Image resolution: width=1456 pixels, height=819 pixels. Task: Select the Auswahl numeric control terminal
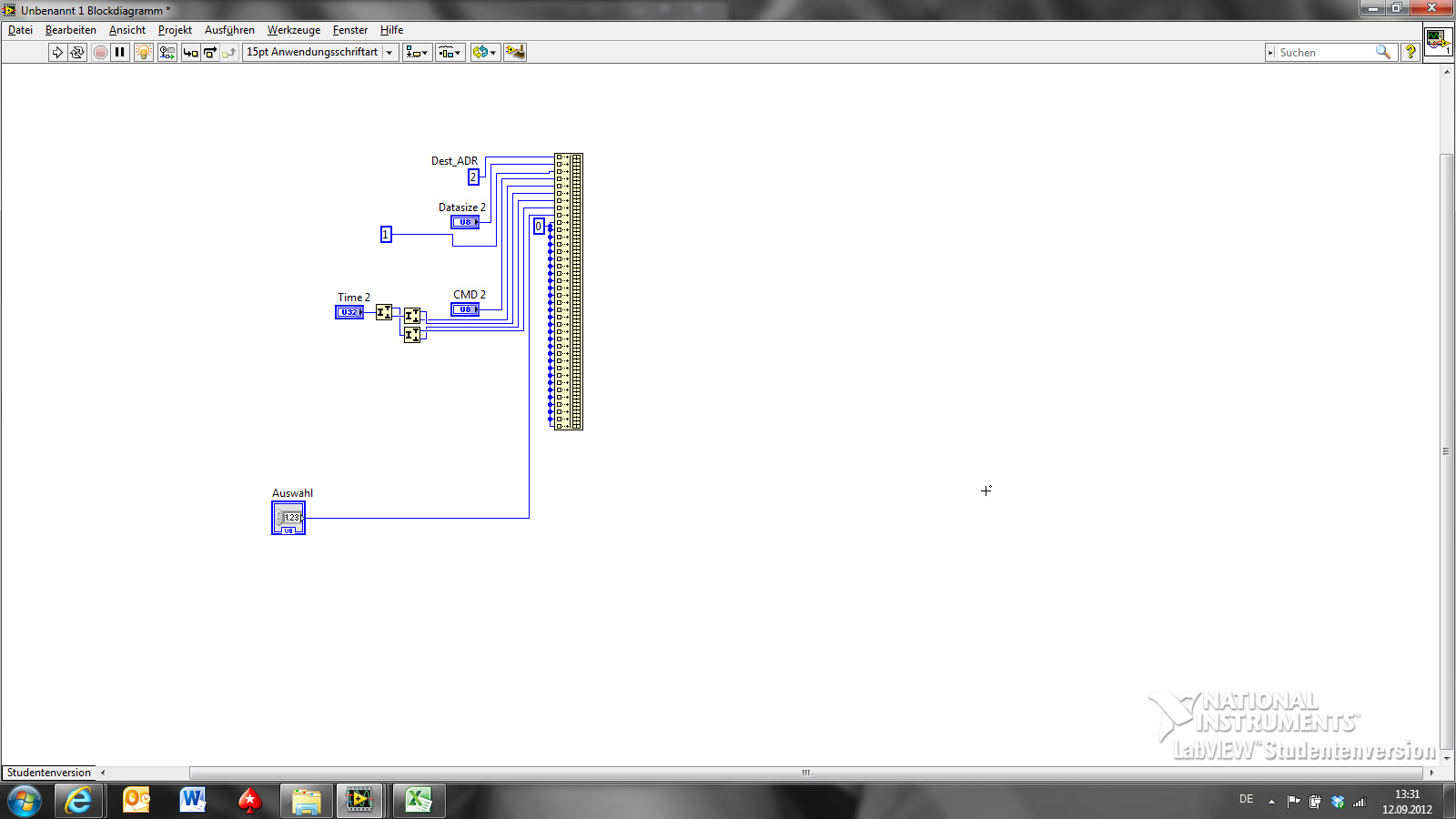288,518
